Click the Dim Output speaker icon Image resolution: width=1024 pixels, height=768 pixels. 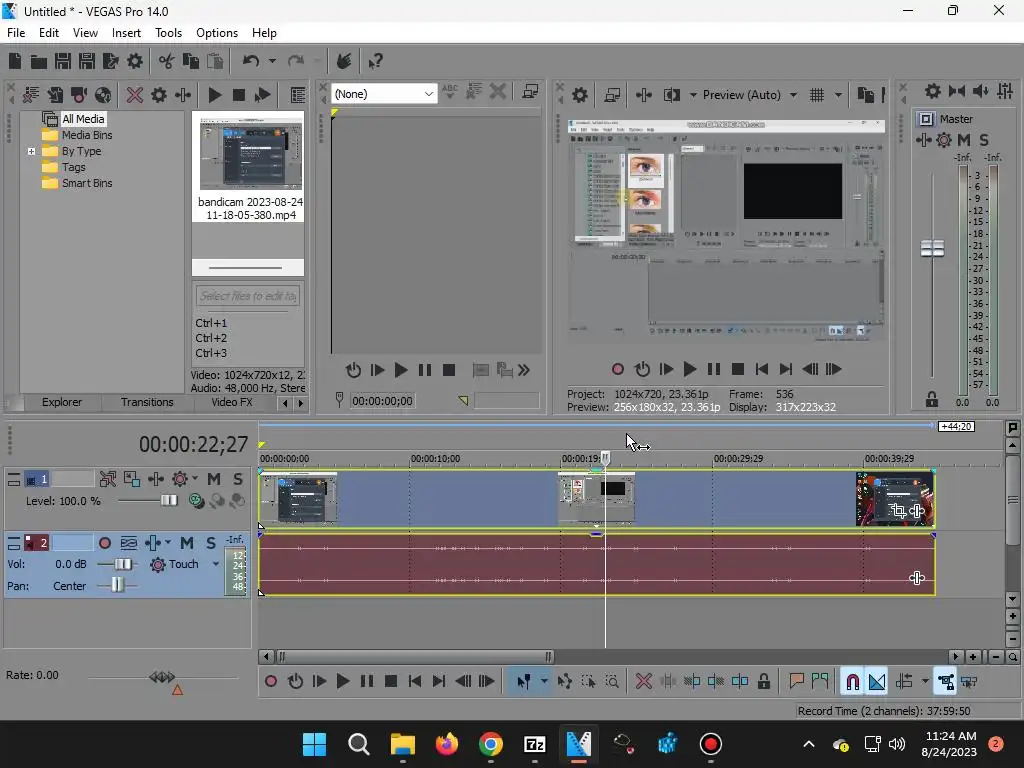tap(980, 91)
